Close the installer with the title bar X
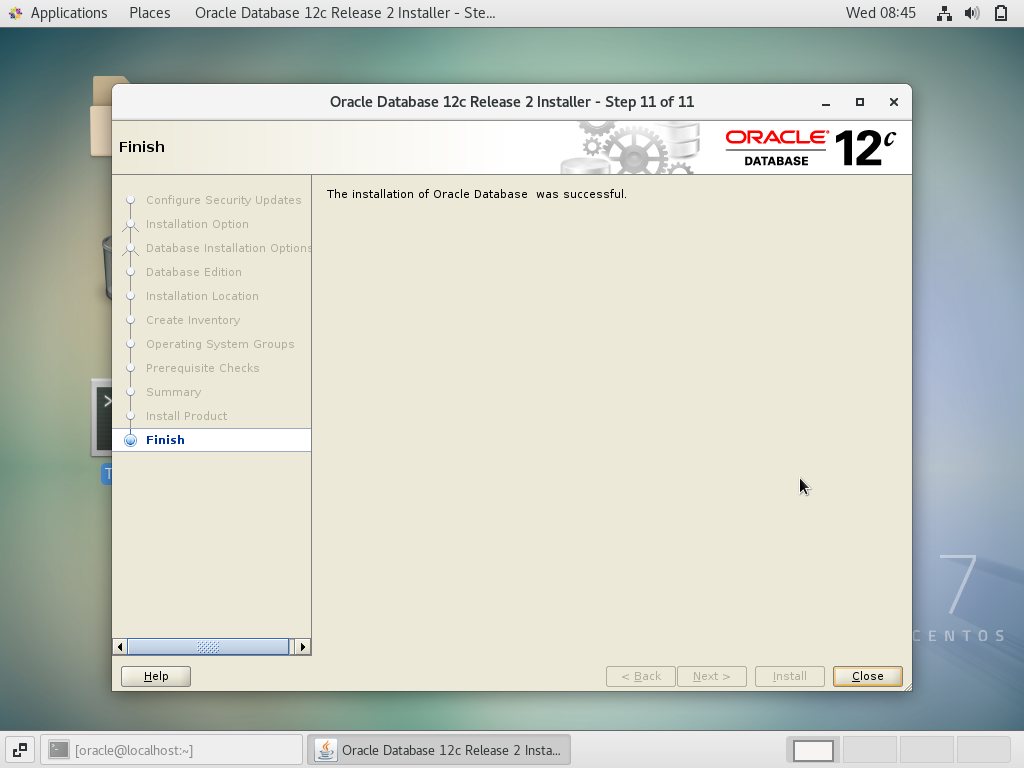 [894, 102]
